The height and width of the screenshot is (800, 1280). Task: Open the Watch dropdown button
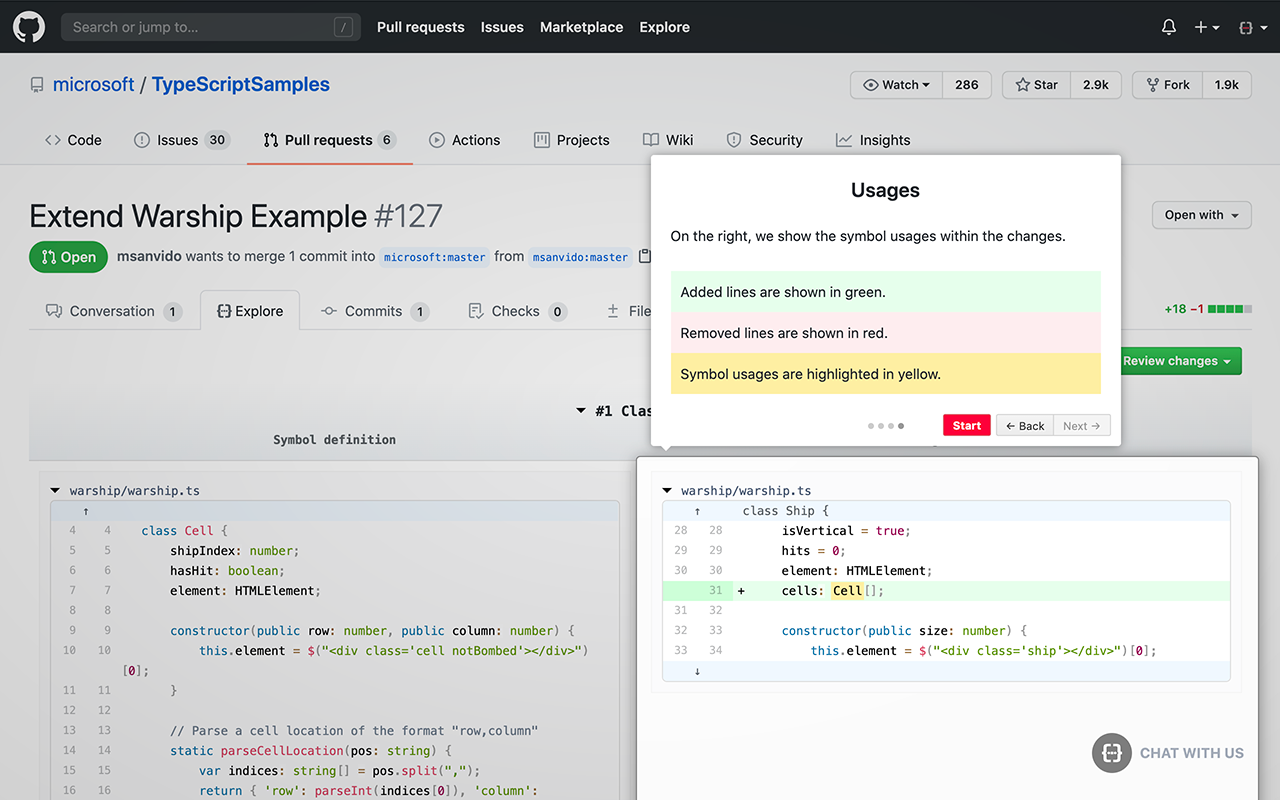(x=896, y=85)
